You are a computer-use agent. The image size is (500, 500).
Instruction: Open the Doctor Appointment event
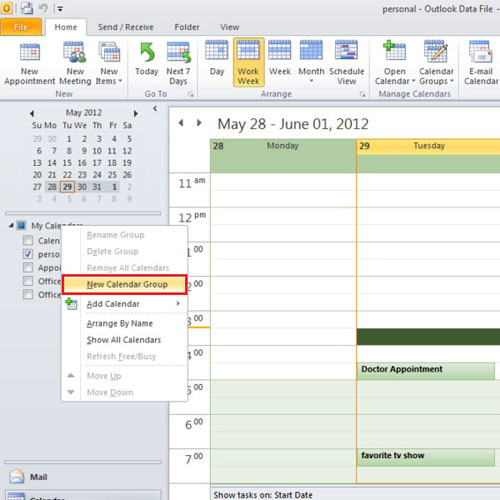coord(426,371)
